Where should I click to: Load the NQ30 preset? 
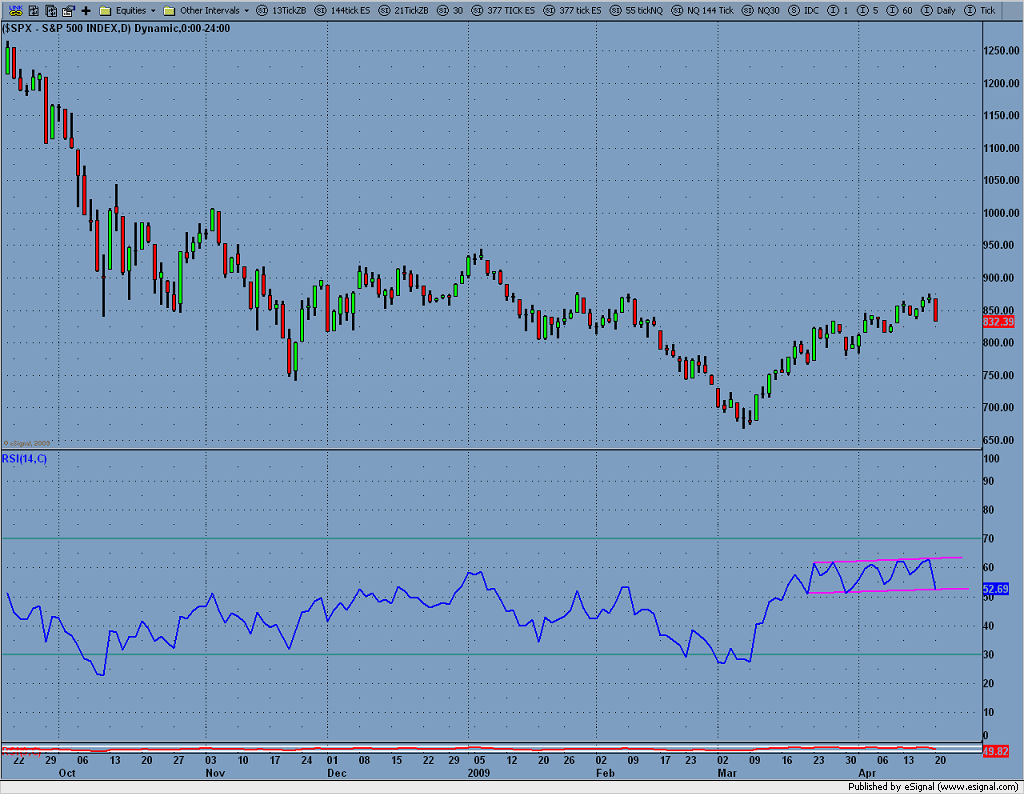[761, 10]
